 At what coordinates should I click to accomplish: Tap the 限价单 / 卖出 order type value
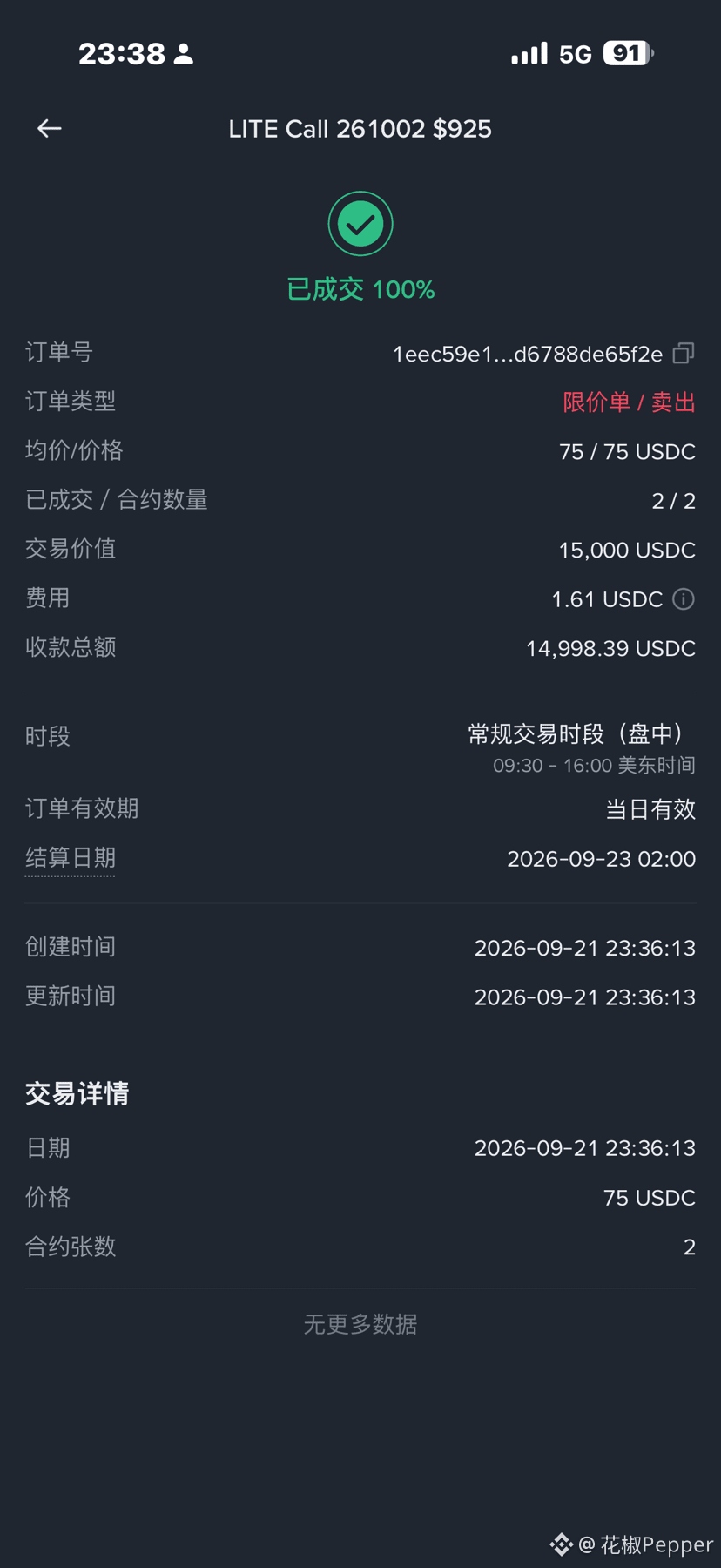[x=630, y=402]
